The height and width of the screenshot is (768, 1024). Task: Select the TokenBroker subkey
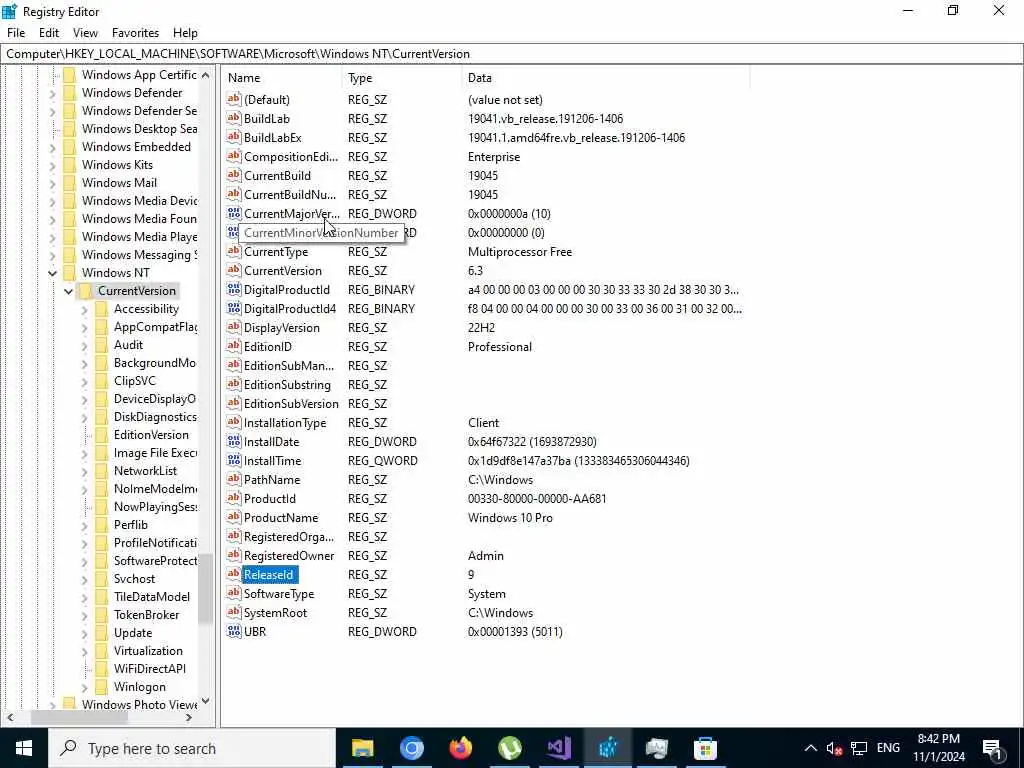(x=146, y=615)
